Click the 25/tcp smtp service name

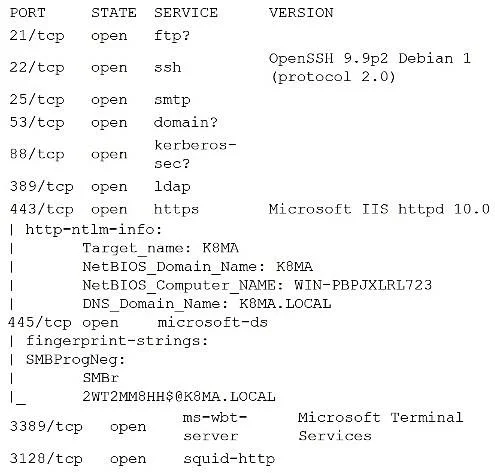(x=172, y=99)
